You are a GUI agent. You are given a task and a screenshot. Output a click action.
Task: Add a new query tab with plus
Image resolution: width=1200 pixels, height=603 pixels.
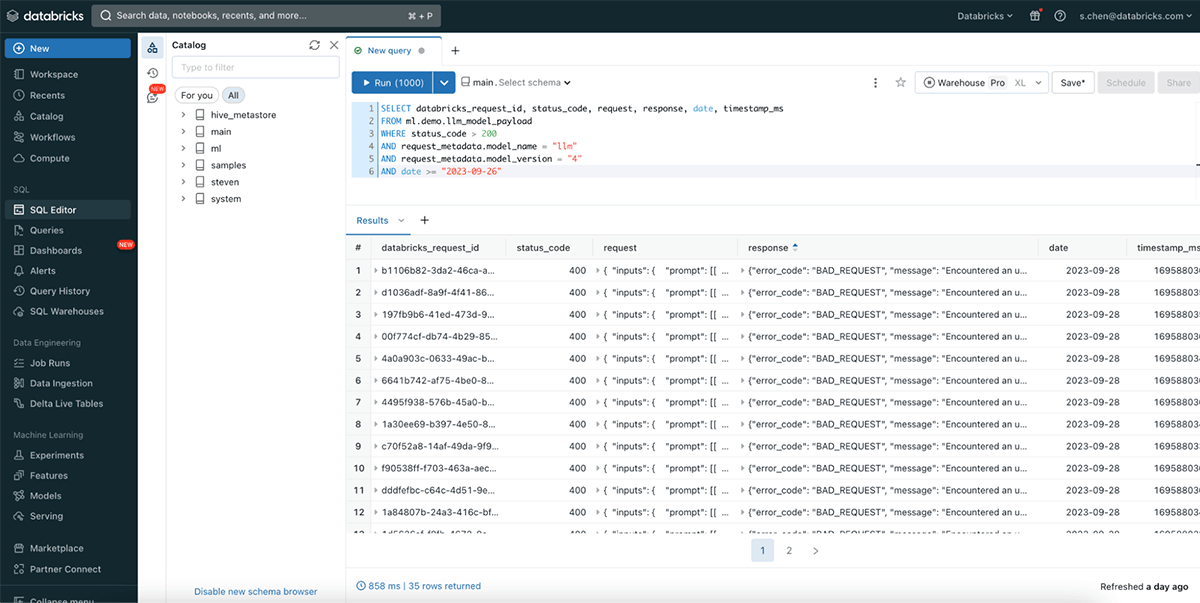click(x=455, y=51)
